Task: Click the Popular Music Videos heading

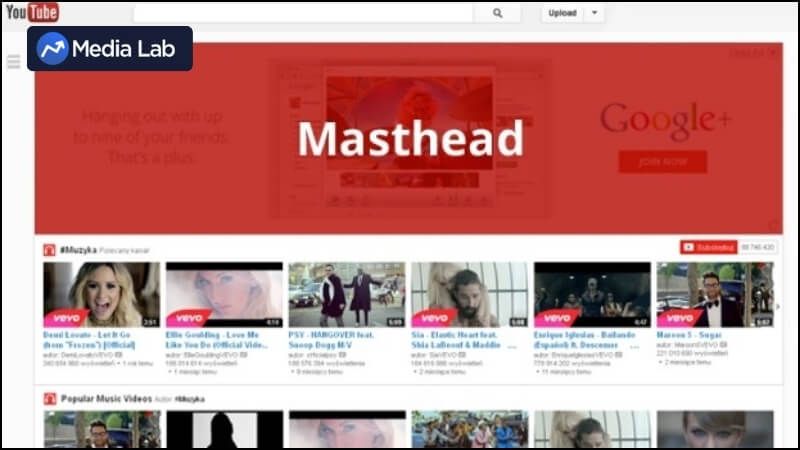Action: [x=106, y=398]
